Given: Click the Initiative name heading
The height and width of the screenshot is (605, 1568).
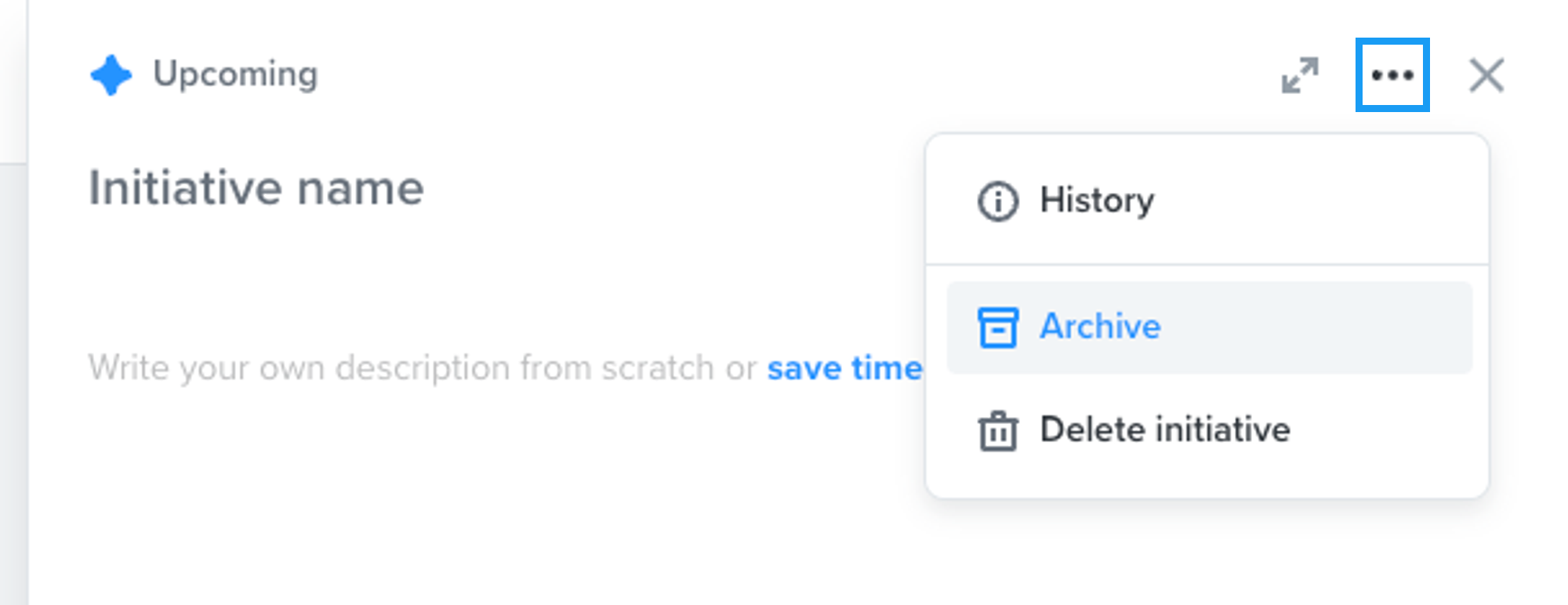Looking at the screenshot, I should [x=257, y=187].
